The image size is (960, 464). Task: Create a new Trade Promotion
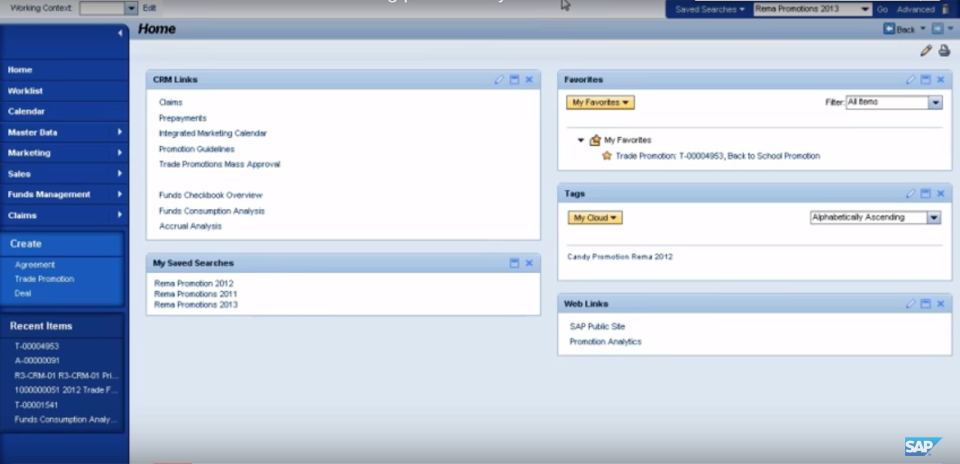[x=44, y=279]
